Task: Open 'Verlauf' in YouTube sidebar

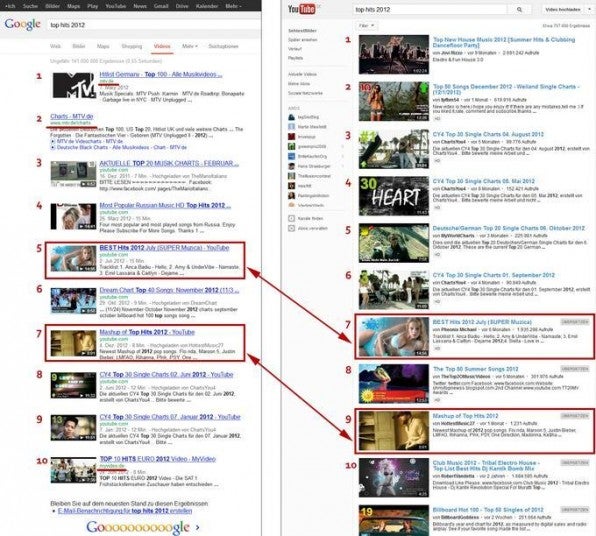Action: pyautogui.click(x=295, y=49)
